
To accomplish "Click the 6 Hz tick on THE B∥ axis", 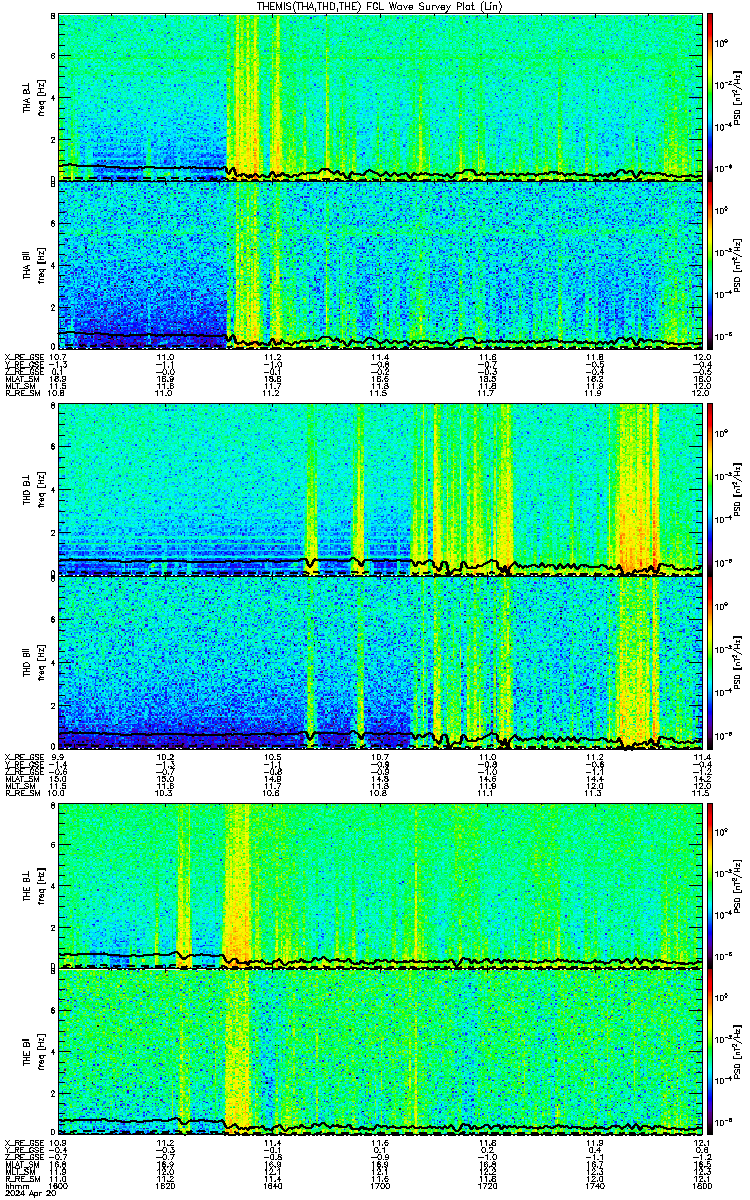I will pos(53,1011).
